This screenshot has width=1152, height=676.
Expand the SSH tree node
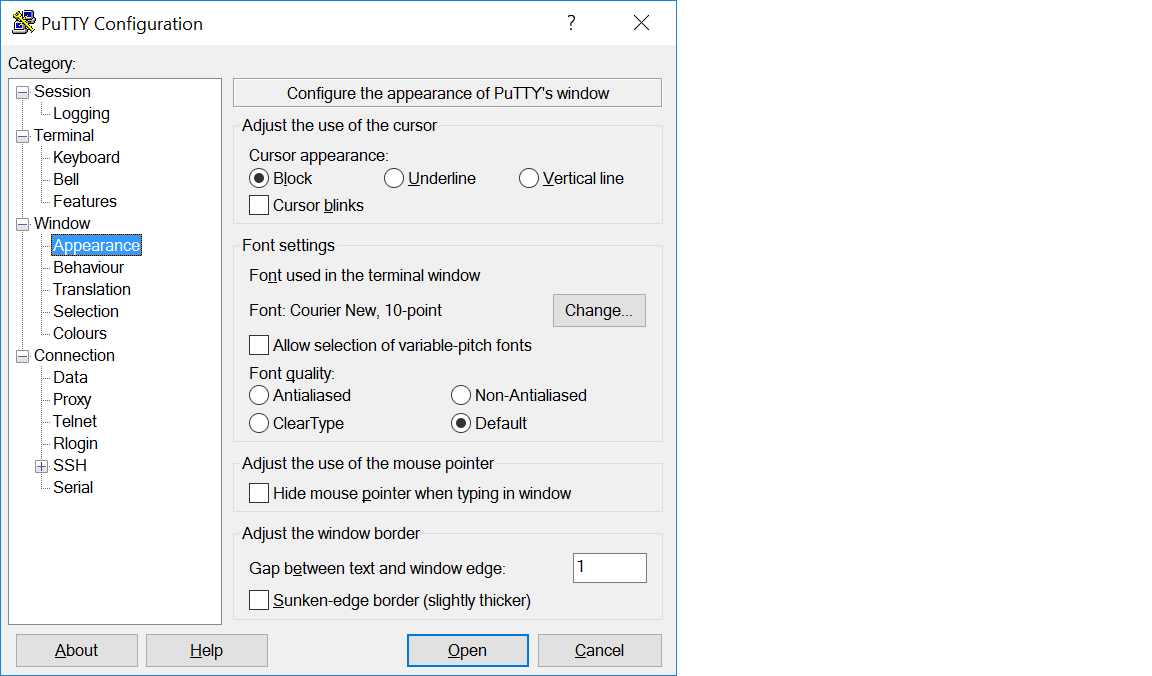(x=41, y=466)
